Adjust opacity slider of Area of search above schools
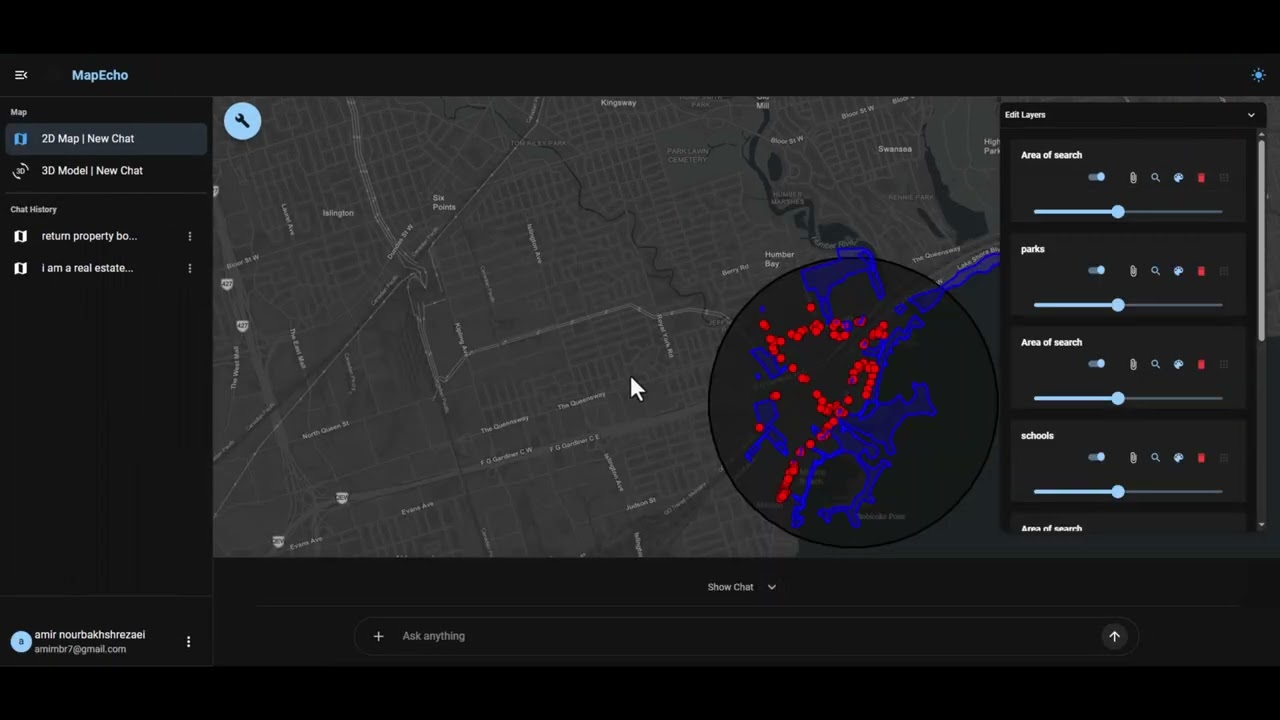 [1128, 399]
